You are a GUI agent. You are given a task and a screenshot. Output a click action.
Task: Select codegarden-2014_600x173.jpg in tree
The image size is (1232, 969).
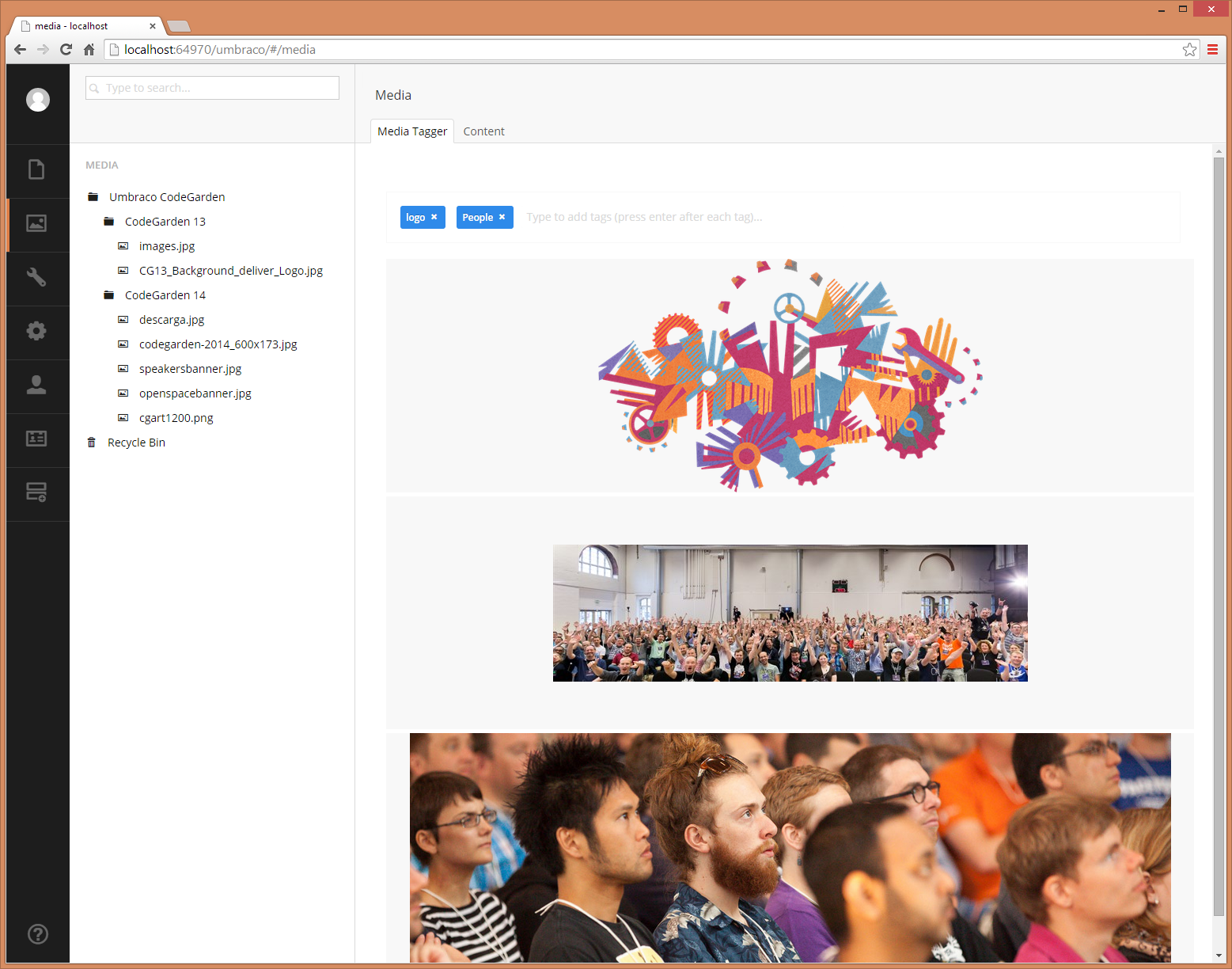[x=218, y=344]
